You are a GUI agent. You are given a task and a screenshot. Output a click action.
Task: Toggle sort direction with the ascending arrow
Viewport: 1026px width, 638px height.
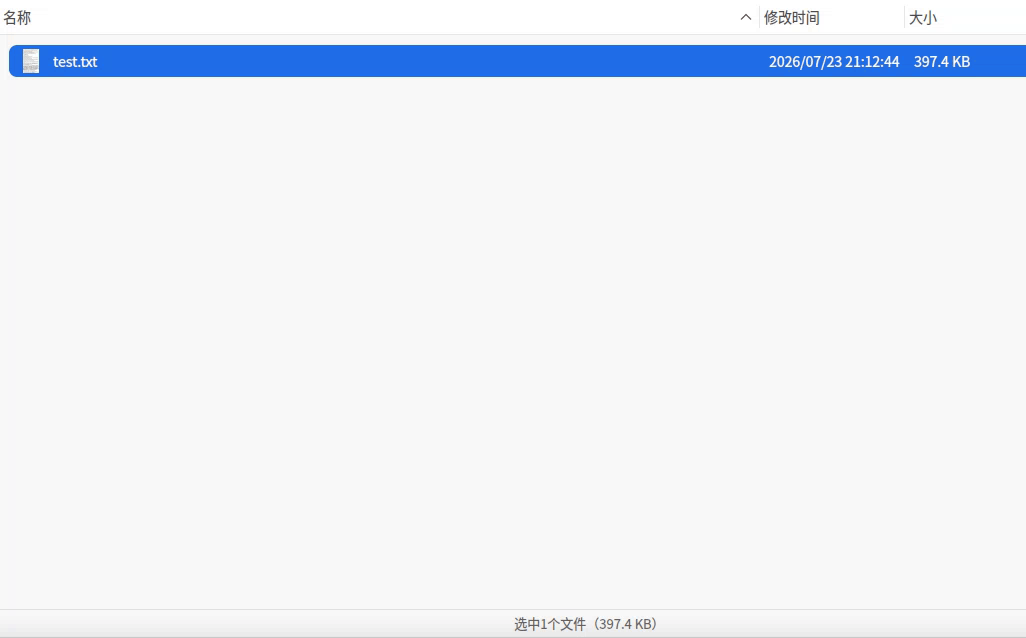745,18
